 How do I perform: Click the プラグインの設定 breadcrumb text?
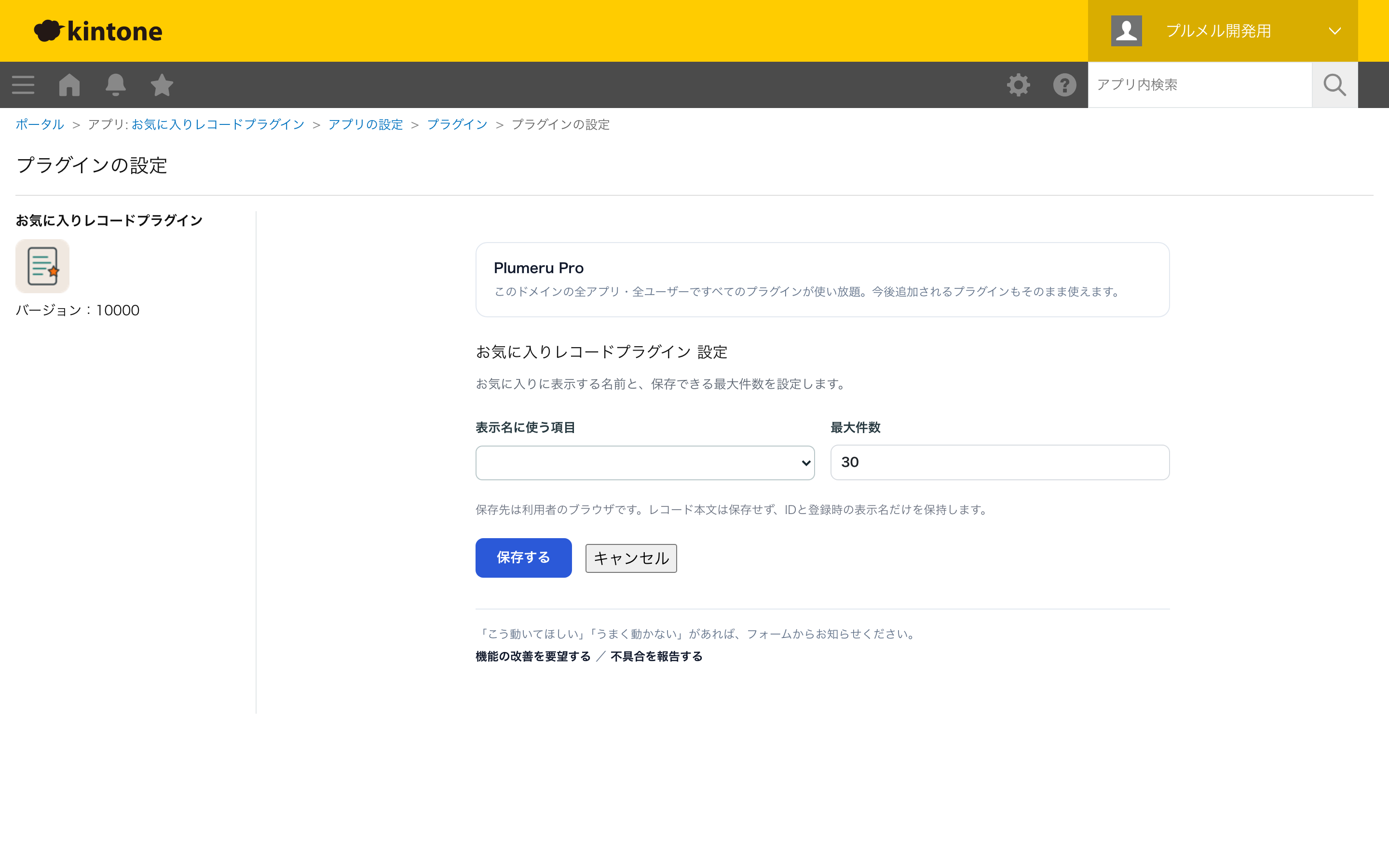point(560,124)
